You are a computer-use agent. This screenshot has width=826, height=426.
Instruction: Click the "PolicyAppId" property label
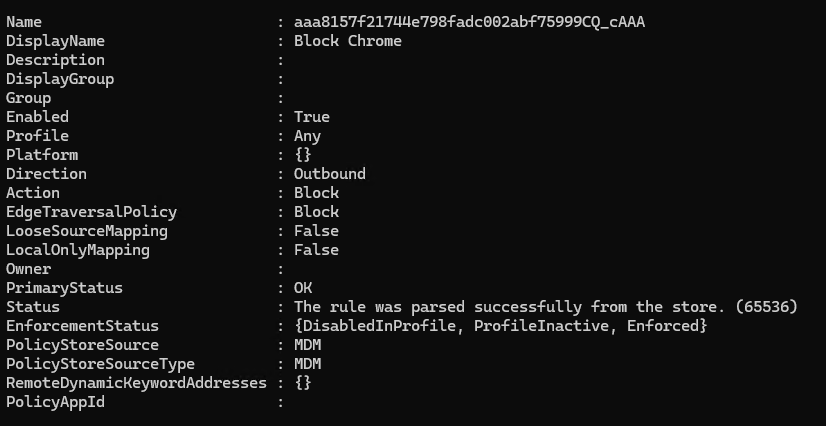click(55, 402)
